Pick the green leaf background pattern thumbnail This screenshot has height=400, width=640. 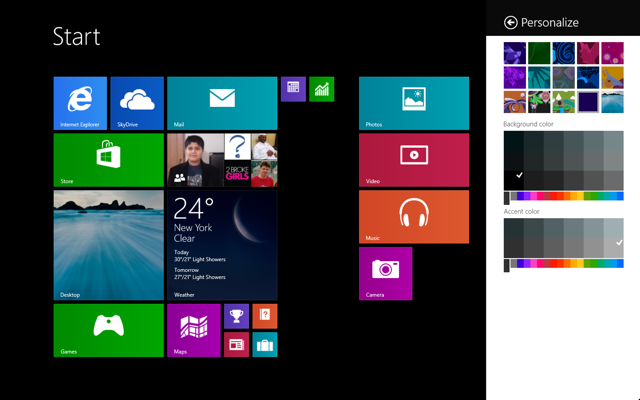point(539,53)
